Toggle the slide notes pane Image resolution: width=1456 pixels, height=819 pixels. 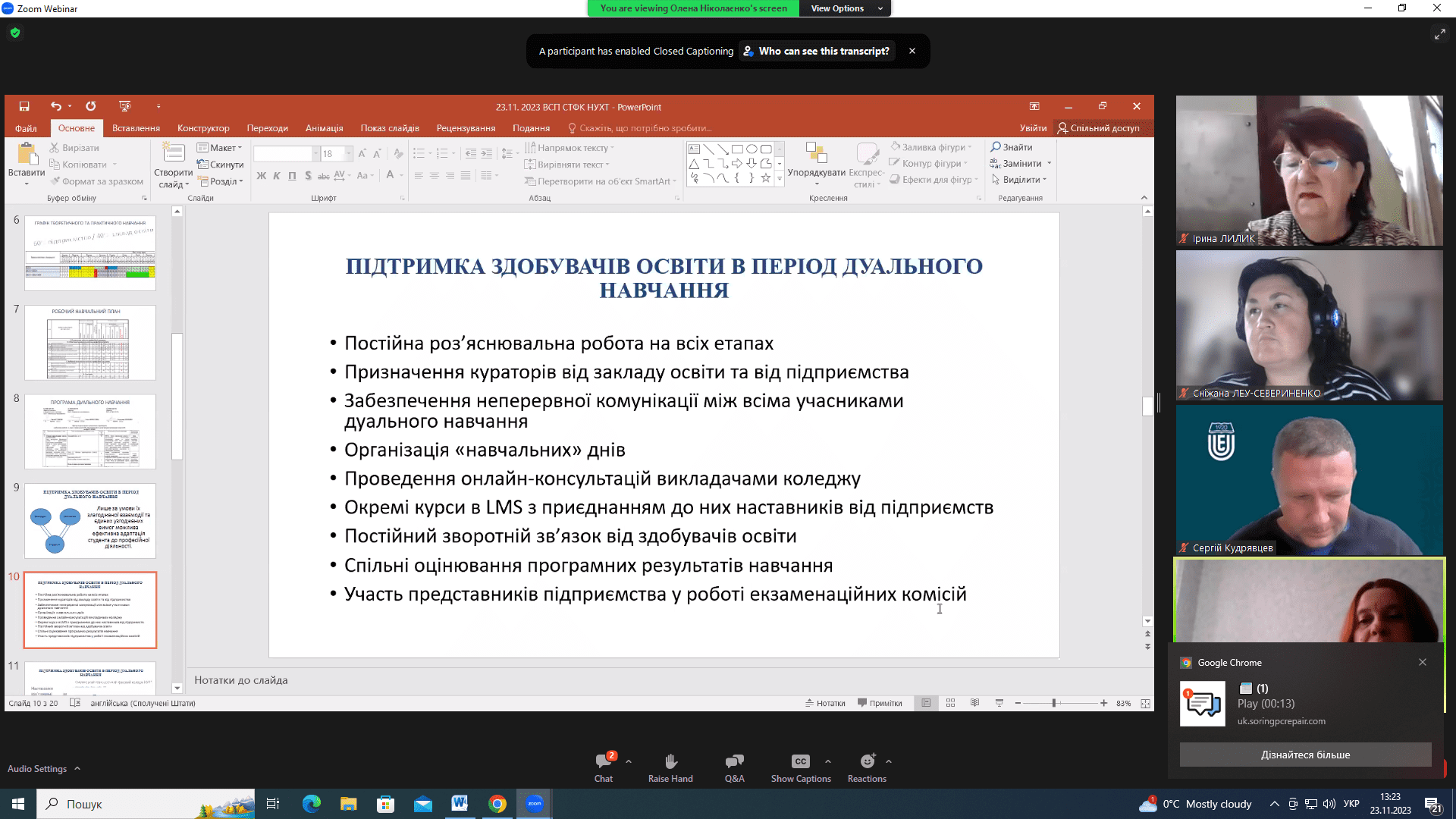(x=826, y=703)
